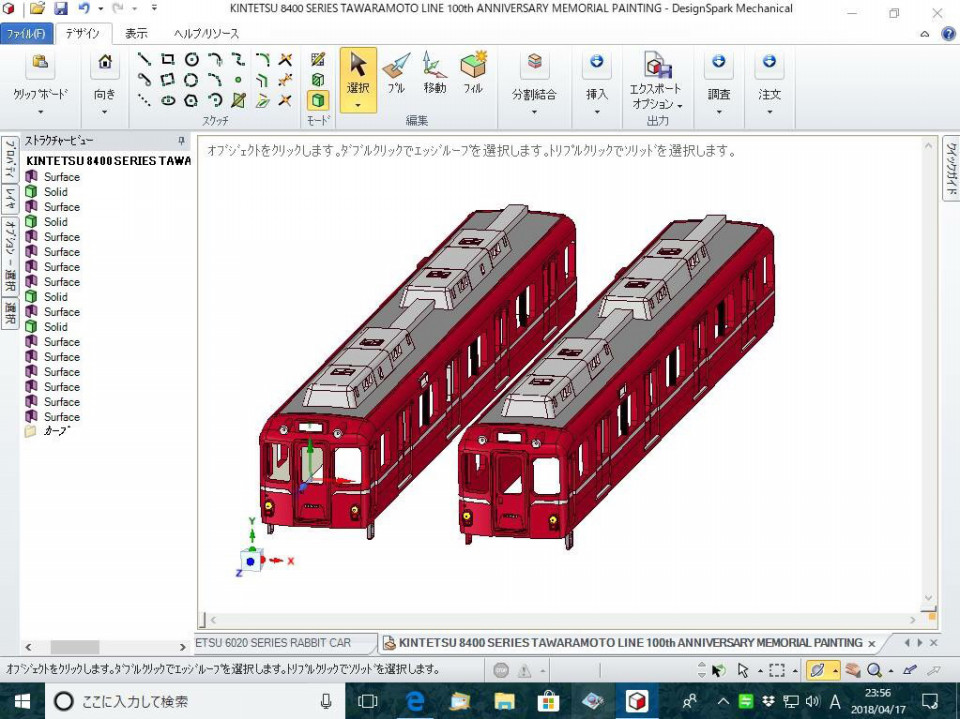Screen dimensions: 960x719
Task: Select the Offset Curve tool
Action: [262, 80]
